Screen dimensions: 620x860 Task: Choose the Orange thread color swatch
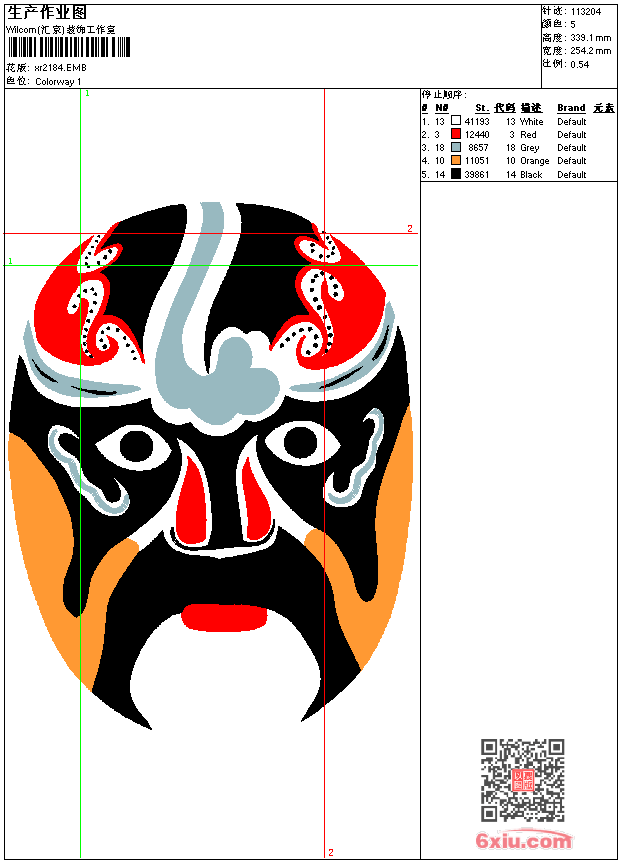[455, 160]
